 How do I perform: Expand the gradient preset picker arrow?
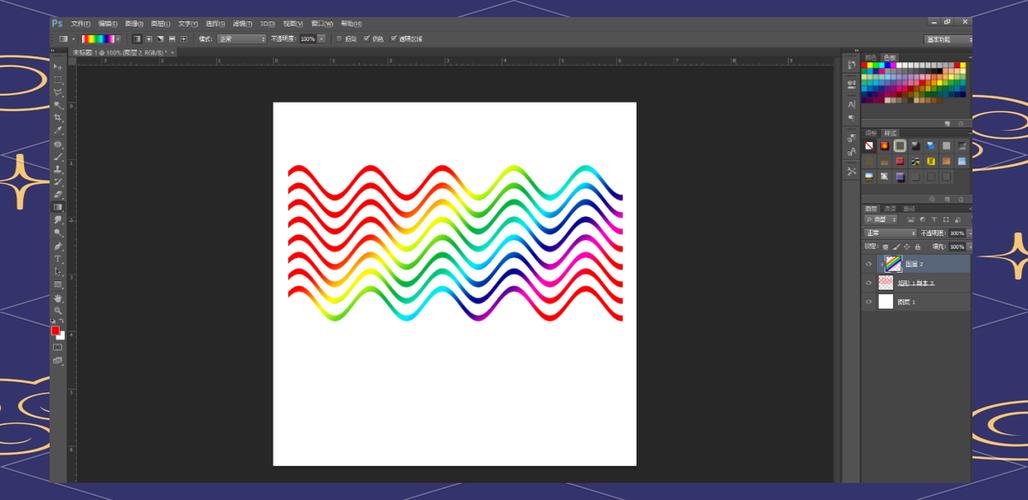pyautogui.click(x=119, y=39)
